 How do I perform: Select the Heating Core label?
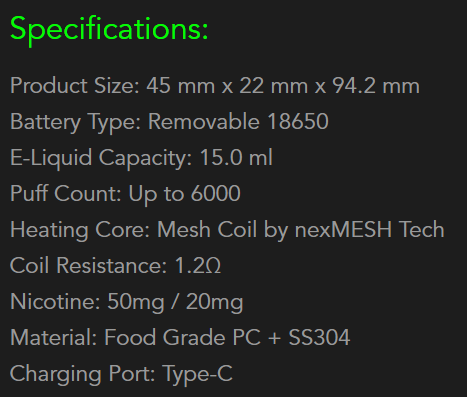(80, 230)
